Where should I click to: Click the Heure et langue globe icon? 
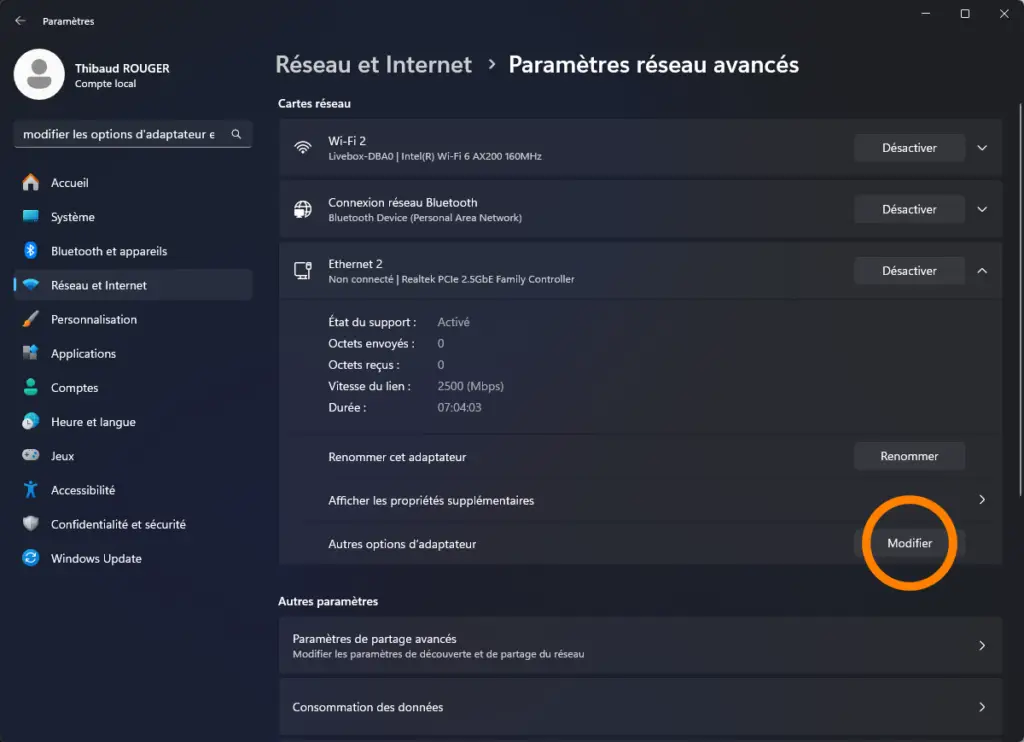click(x=31, y=421)
